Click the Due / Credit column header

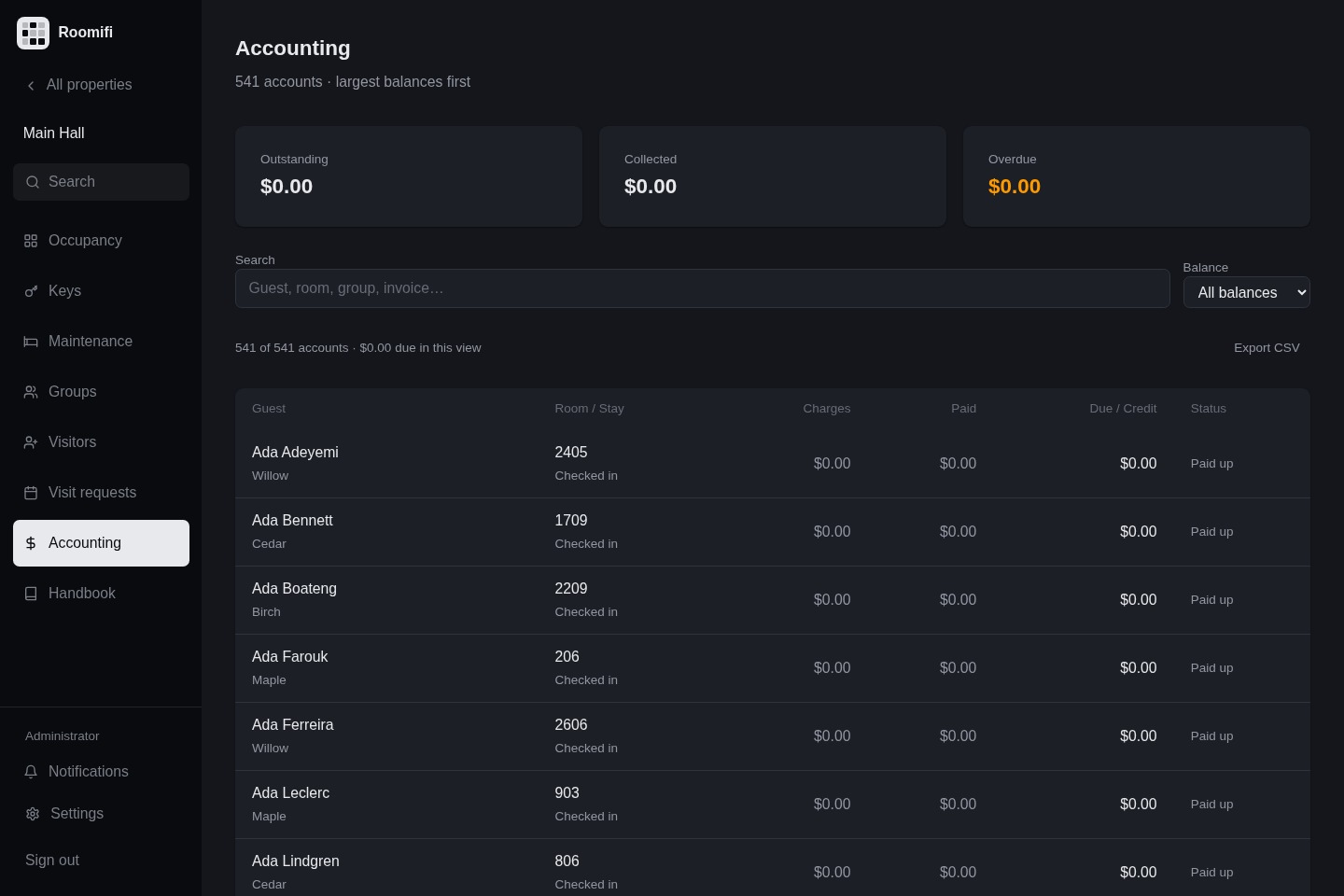[1123, 409]
